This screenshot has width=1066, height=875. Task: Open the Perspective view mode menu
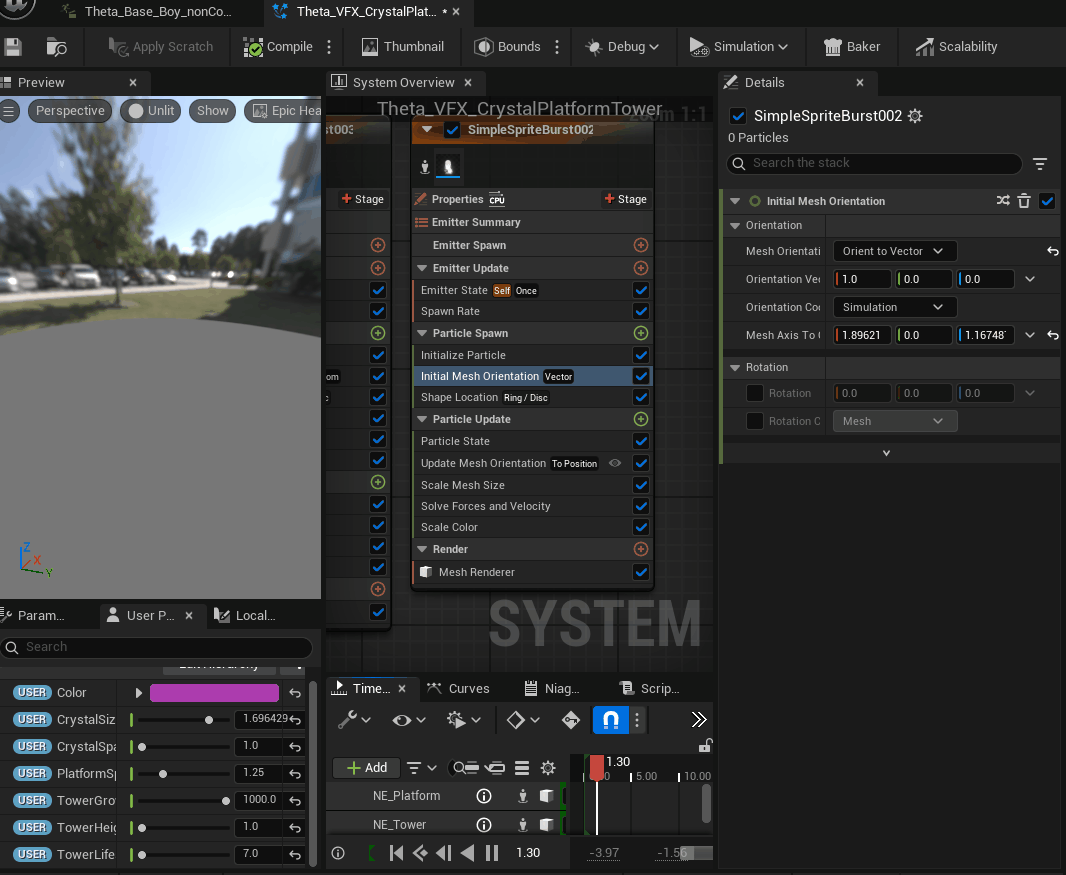(x=70, y=111)
